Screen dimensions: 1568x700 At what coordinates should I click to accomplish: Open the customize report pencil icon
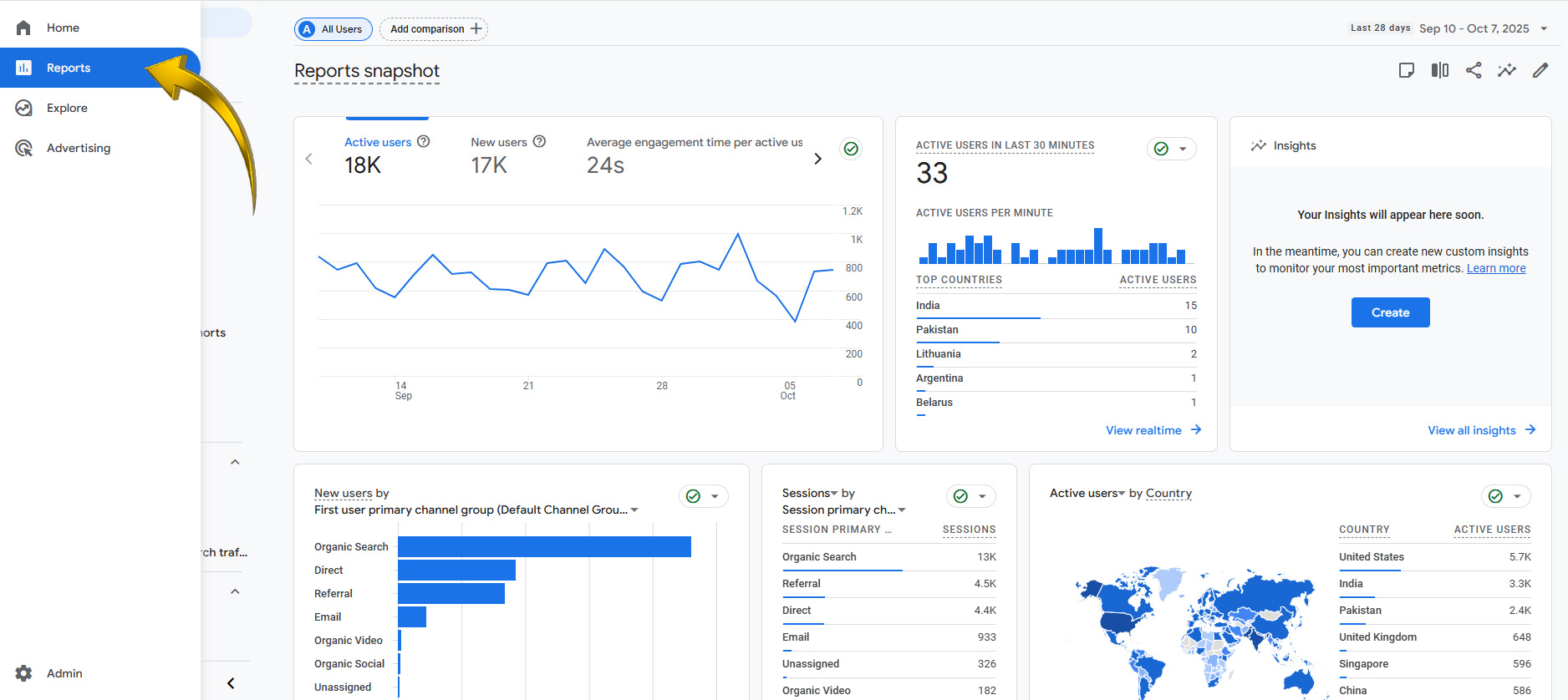click(1540, 70)
